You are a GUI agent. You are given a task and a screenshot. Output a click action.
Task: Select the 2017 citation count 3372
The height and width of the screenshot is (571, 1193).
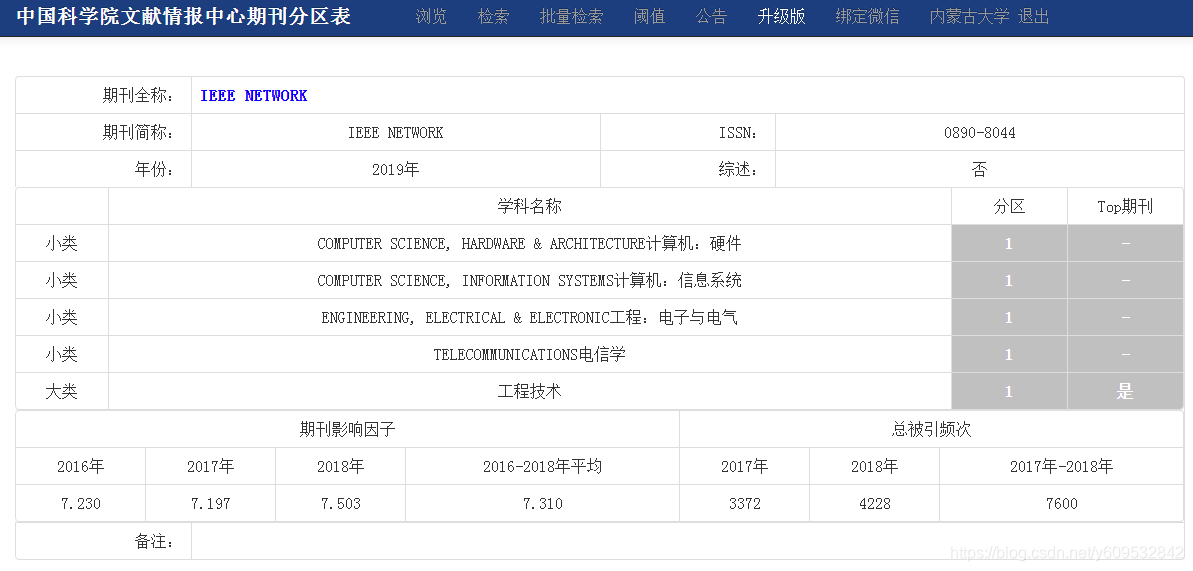click(x=744, y=503)
